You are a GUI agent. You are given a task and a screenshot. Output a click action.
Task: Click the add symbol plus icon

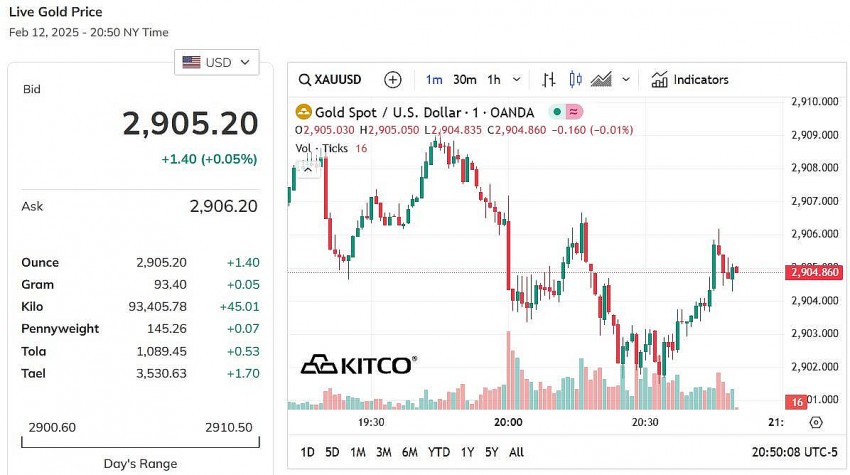(393, 80)
